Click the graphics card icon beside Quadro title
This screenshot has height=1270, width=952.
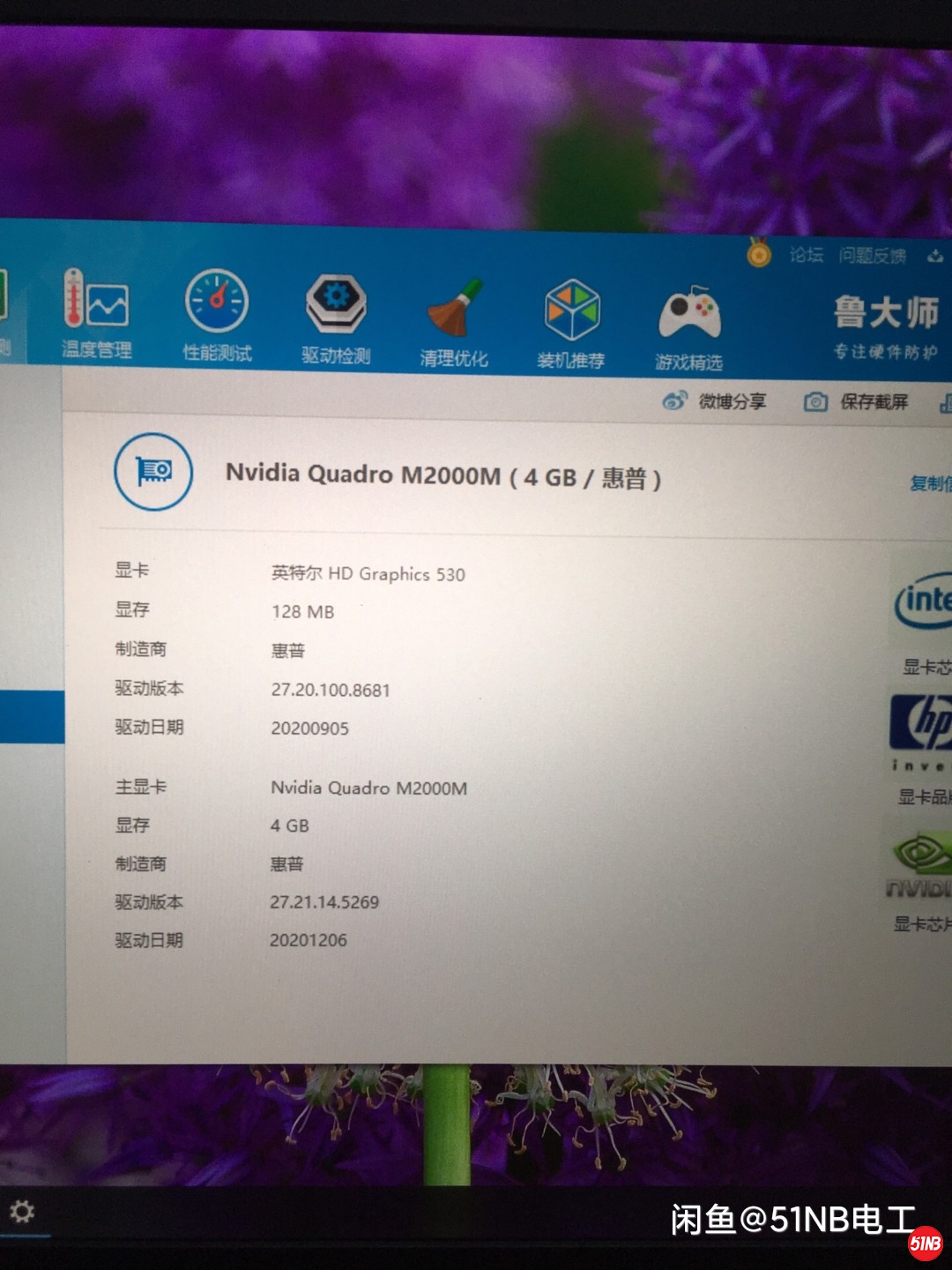tap(153, 471)
